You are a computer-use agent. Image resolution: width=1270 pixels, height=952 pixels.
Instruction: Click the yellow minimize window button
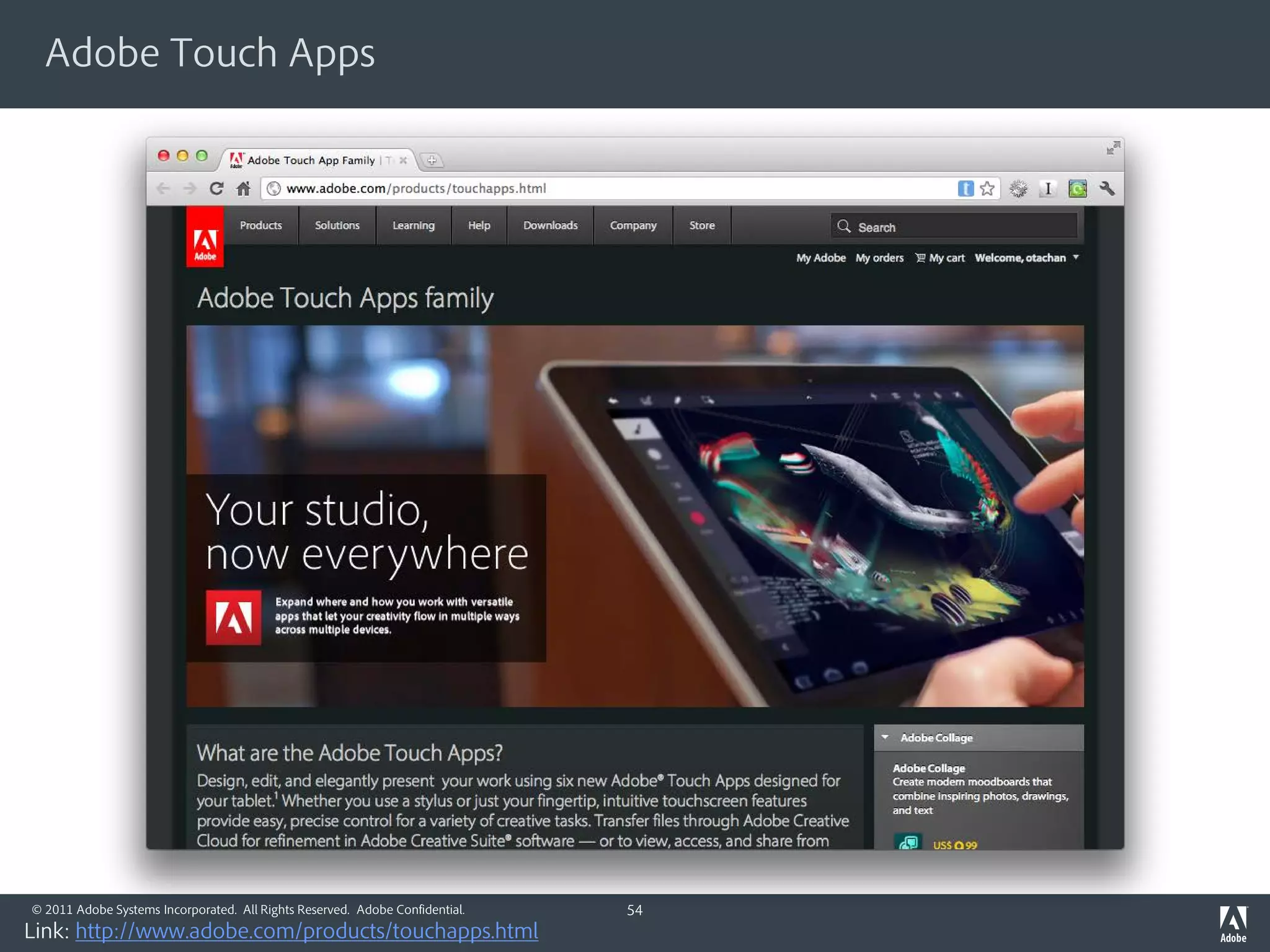pyautogui.click(x=182, y=156)
